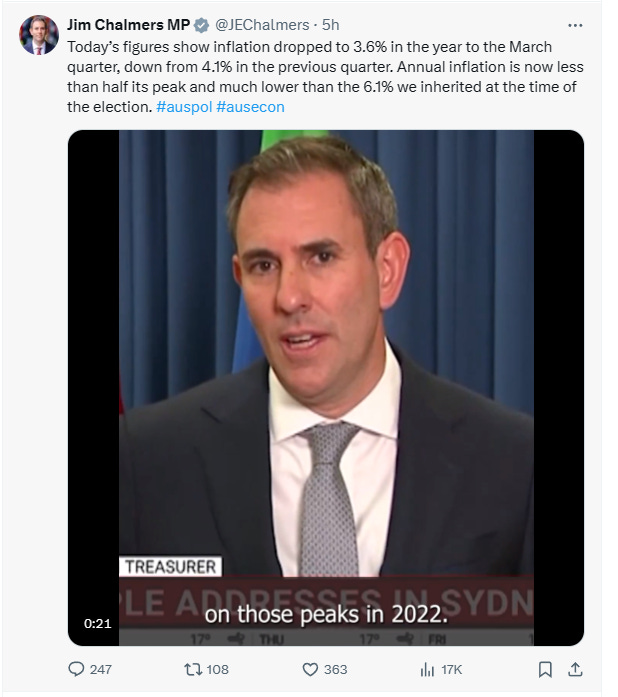Click the 108 reposts count
Image resolution: width=618 pixels, height=697 pixels.
click(217, 669)
